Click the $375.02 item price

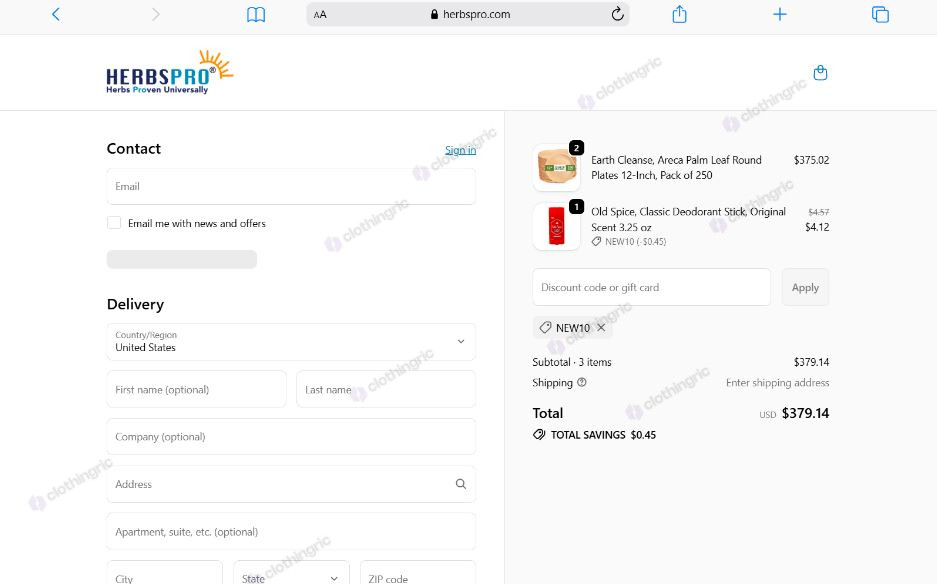[811, 160]
